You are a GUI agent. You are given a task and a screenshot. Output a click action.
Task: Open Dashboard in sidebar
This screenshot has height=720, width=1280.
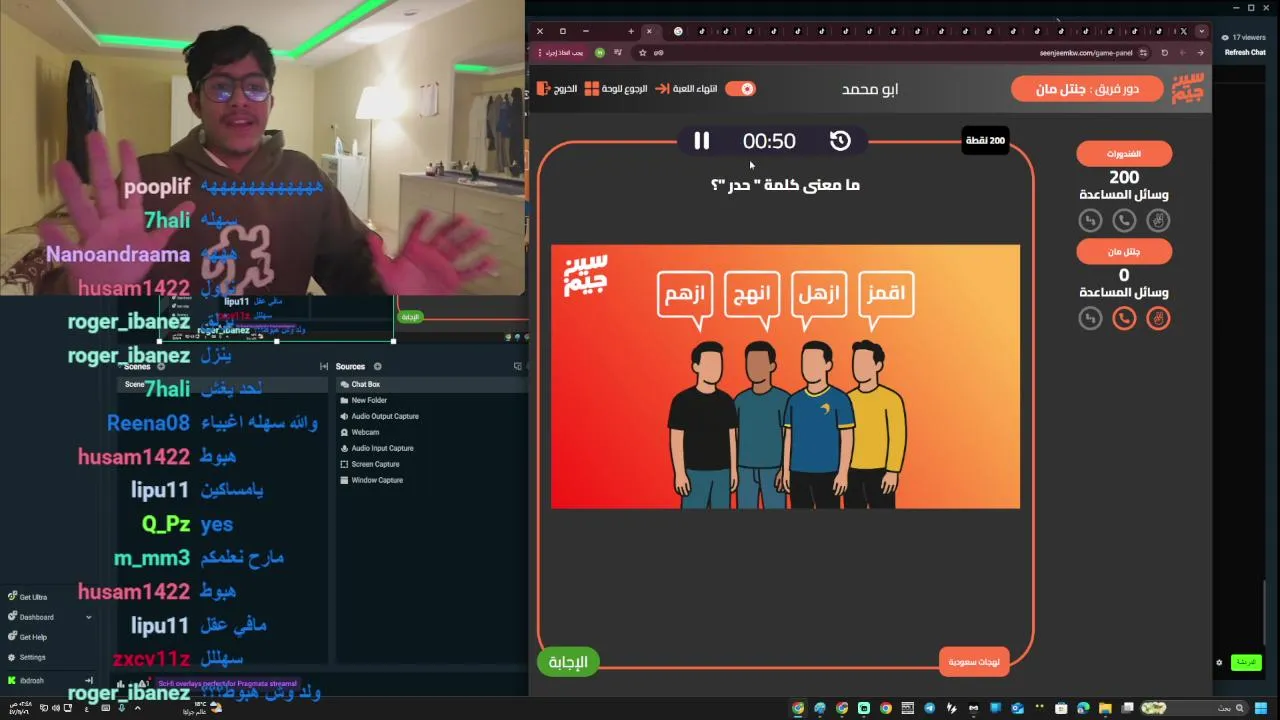[x=30, y=617]
